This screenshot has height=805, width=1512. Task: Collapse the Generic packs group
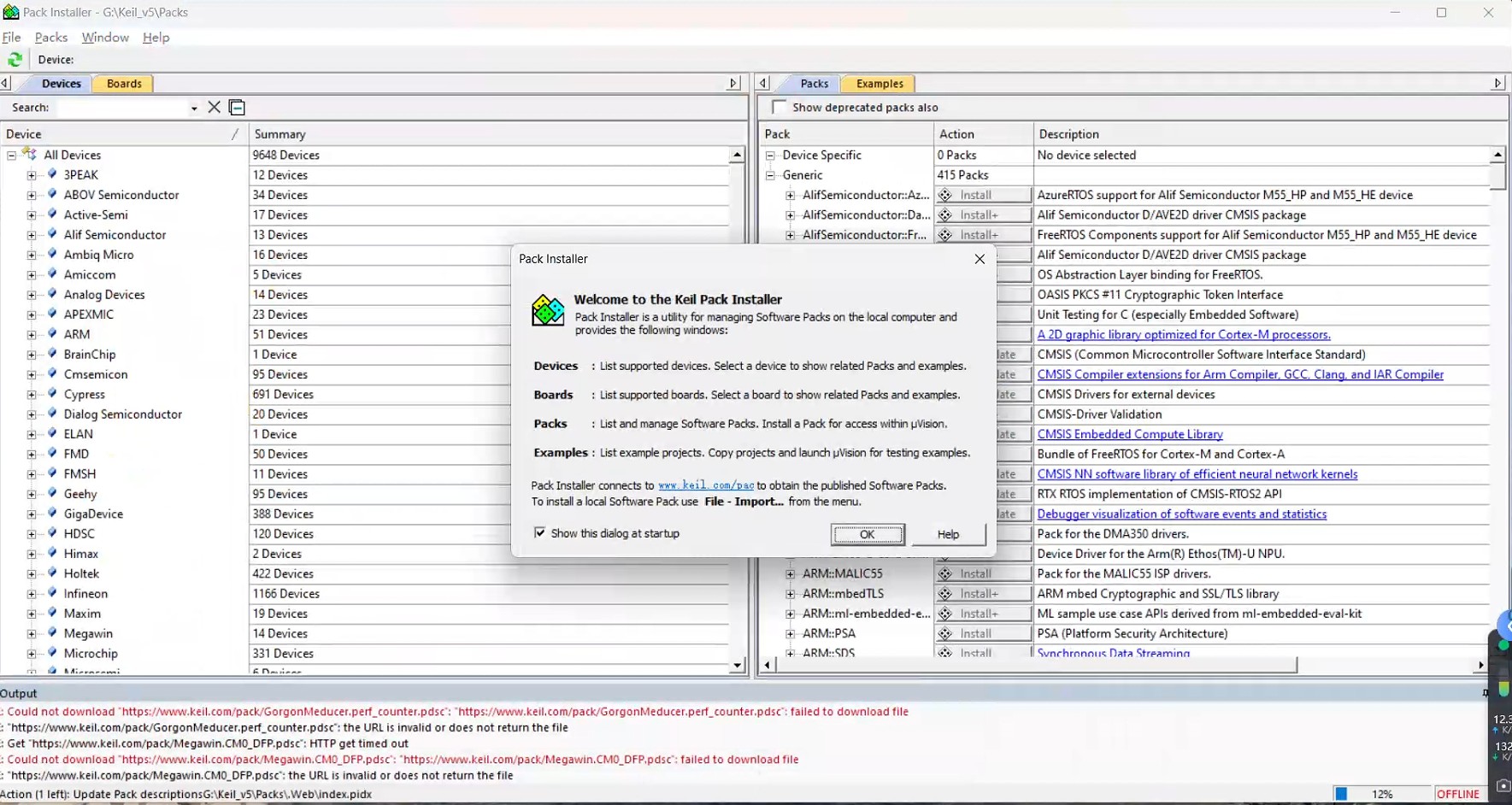tap(770, 175)
